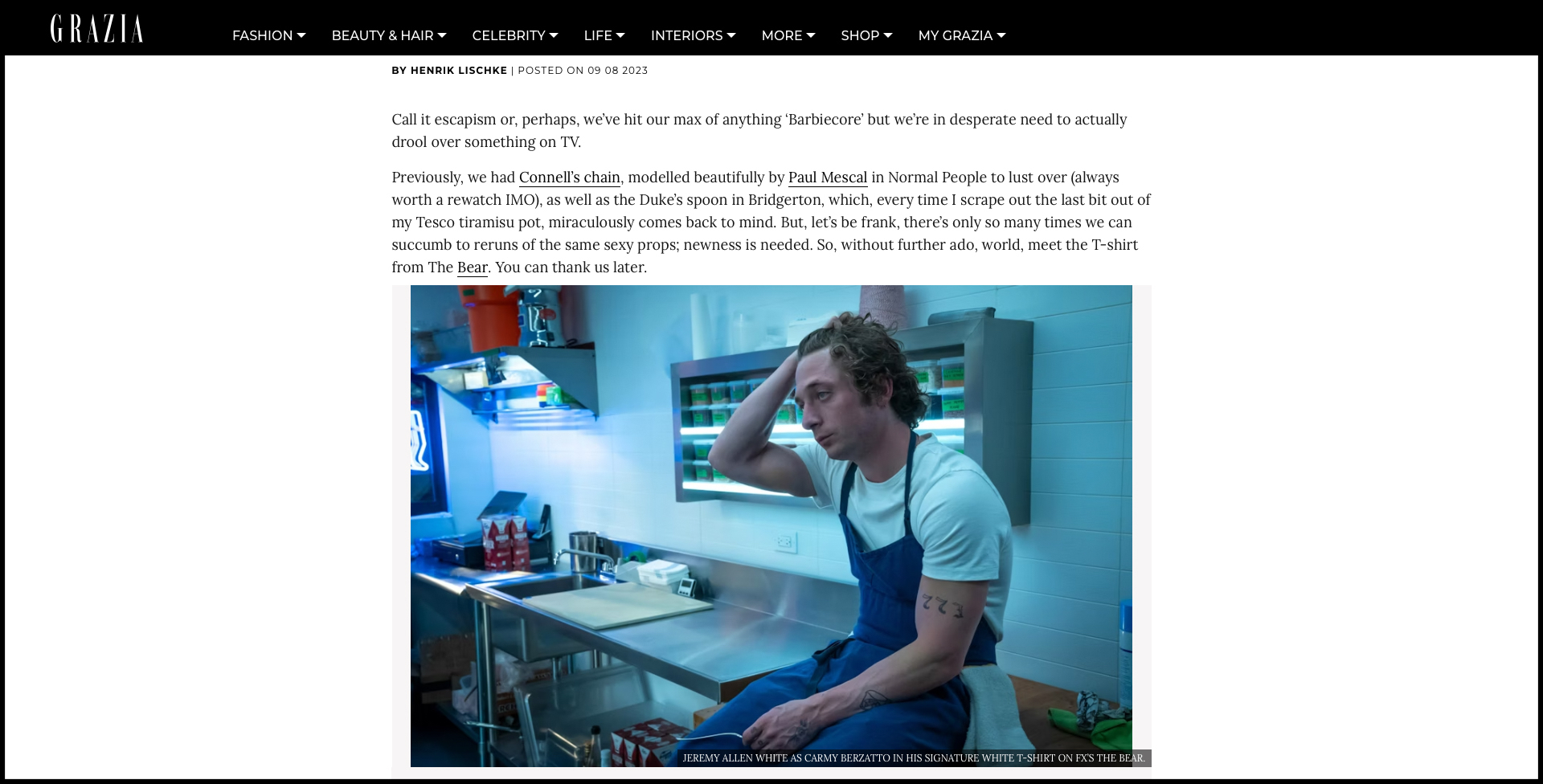Follow the Paul Mescal link
This screenshot has width=1543, height=784.
coord(828,178)
